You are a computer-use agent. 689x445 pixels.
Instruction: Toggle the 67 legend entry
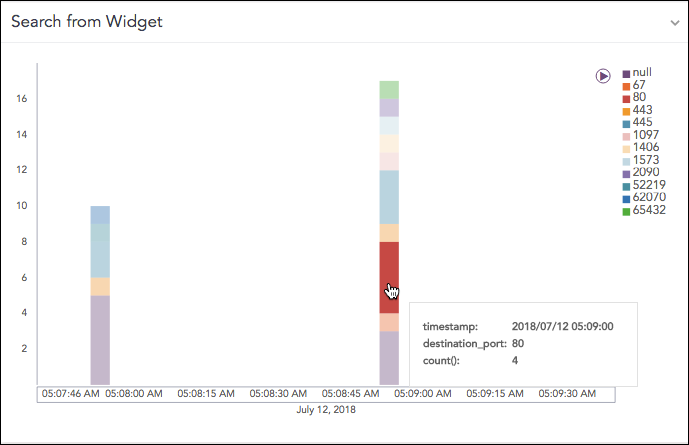tap(639, 85)
